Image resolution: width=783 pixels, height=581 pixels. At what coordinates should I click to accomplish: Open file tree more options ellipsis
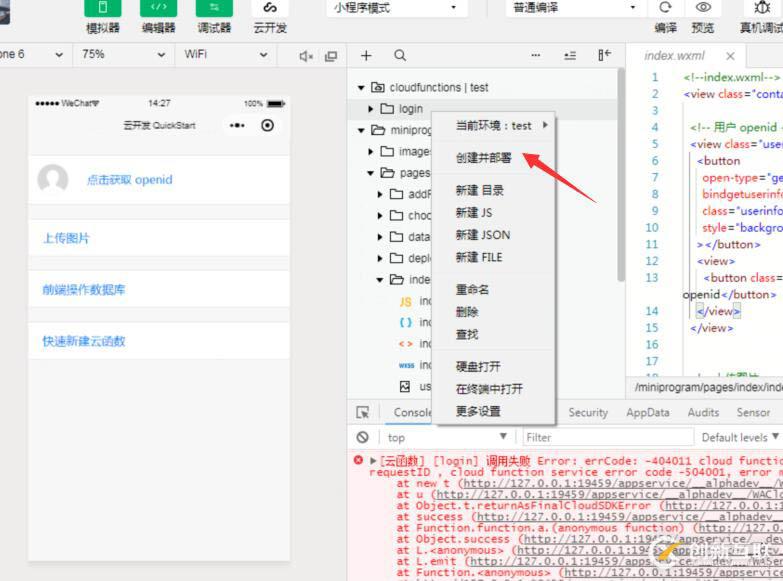coord(535,55)
